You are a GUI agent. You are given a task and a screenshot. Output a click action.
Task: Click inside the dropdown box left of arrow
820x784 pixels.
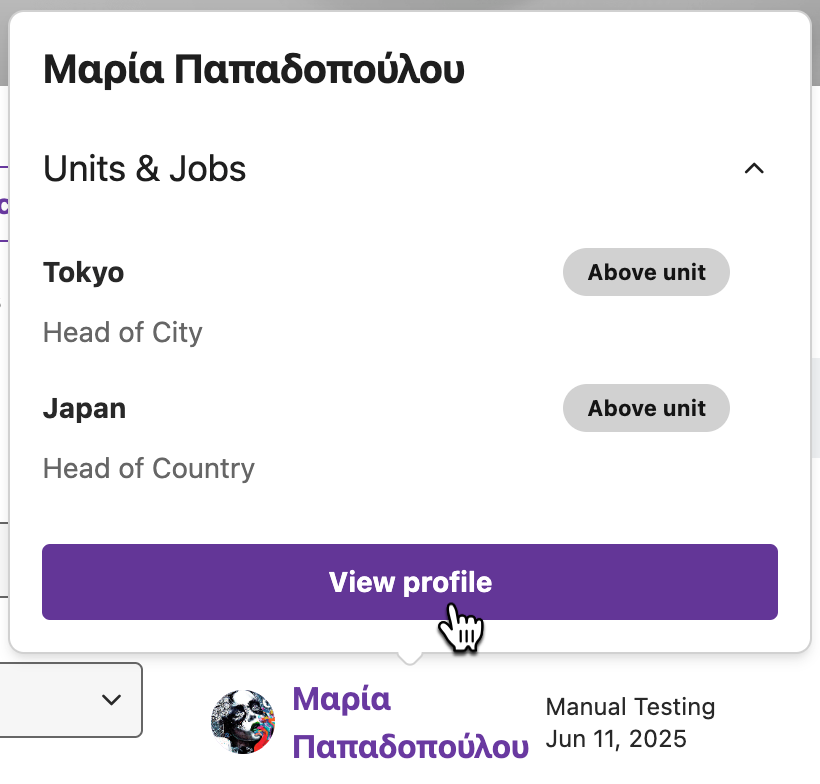pyautogui.click(x=47, y=700)
